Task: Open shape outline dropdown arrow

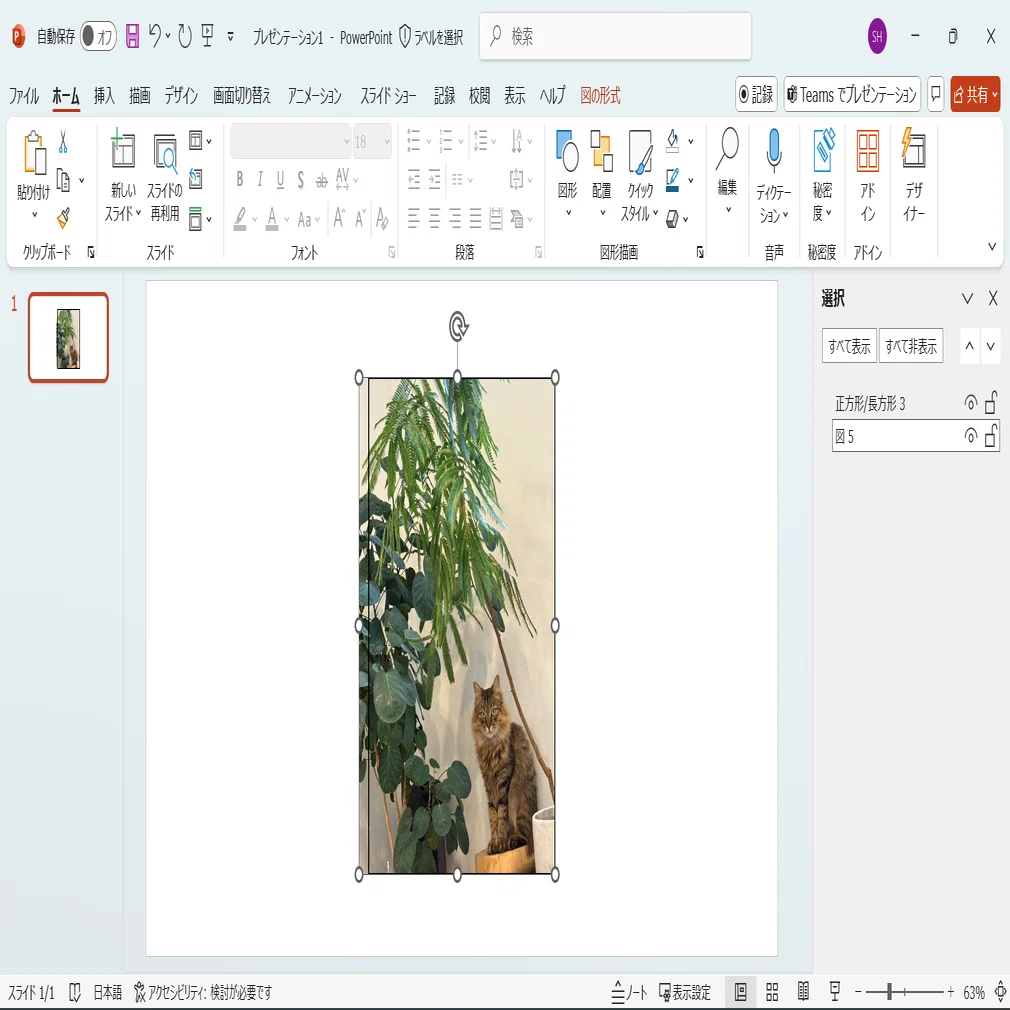Action: 691,181
